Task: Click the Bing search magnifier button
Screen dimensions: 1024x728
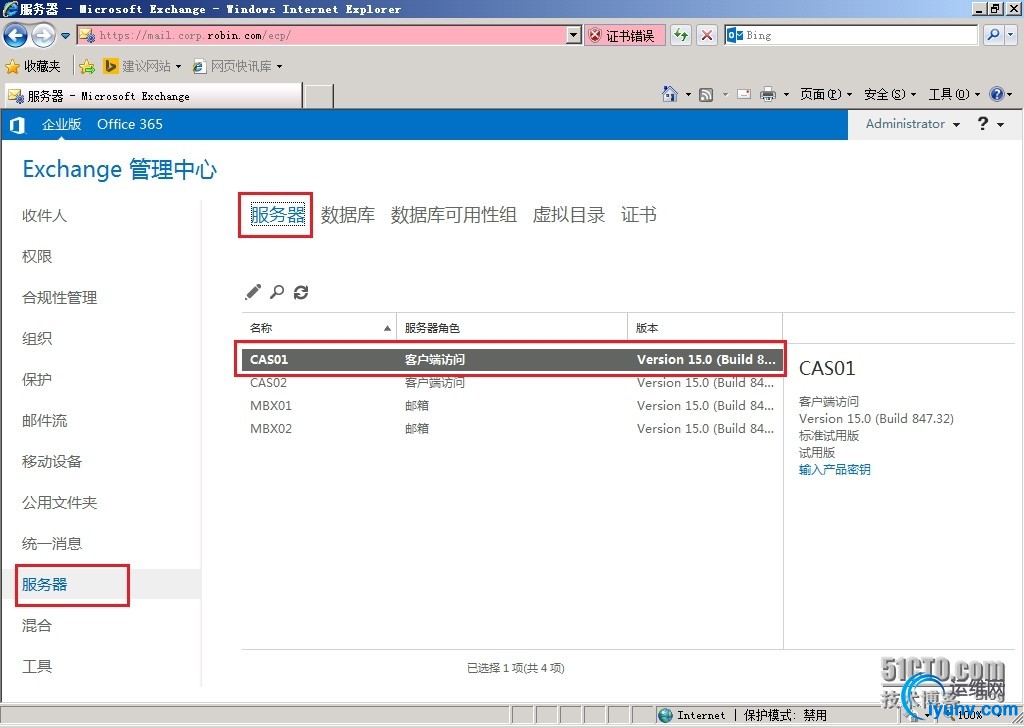Action: pos(993,35)
